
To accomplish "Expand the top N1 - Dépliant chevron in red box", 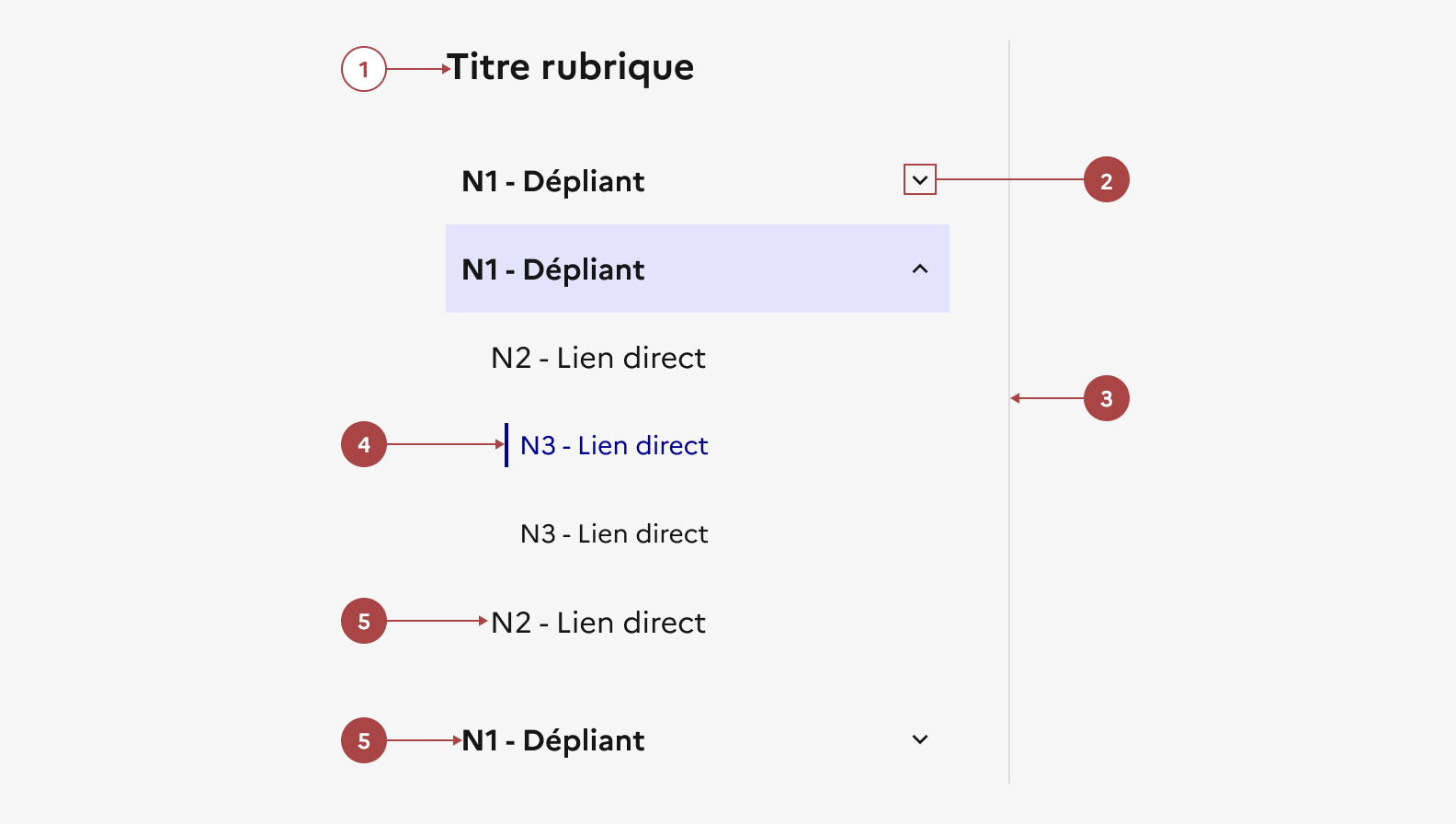I will click(920, 180).
